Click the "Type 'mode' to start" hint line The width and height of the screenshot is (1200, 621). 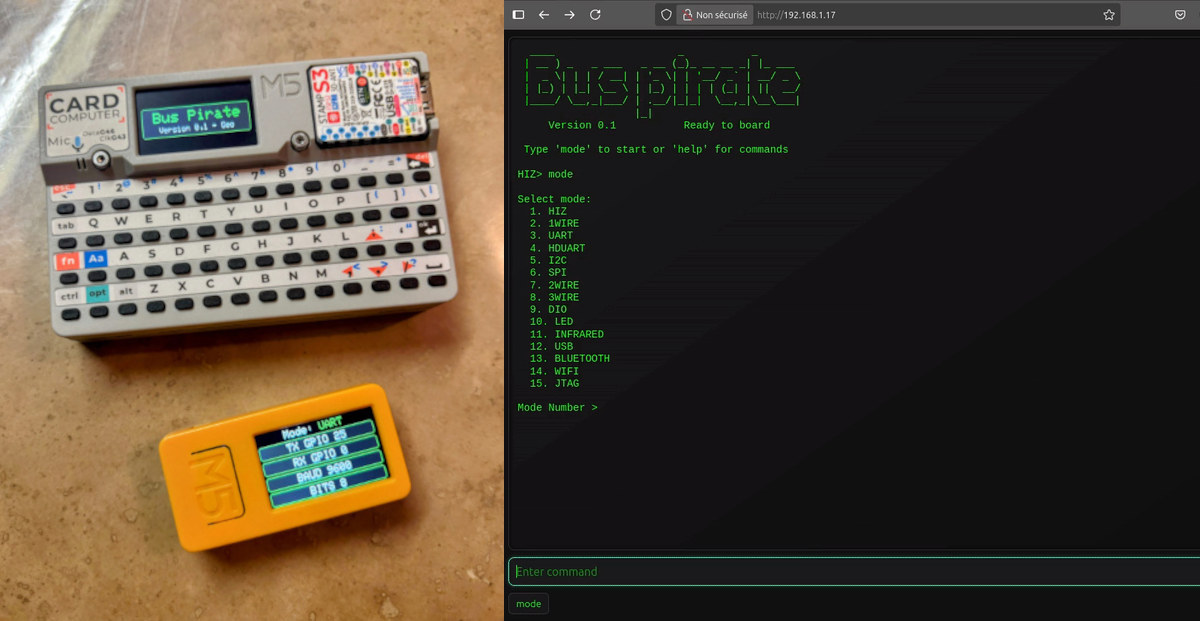tap(656, 150)
